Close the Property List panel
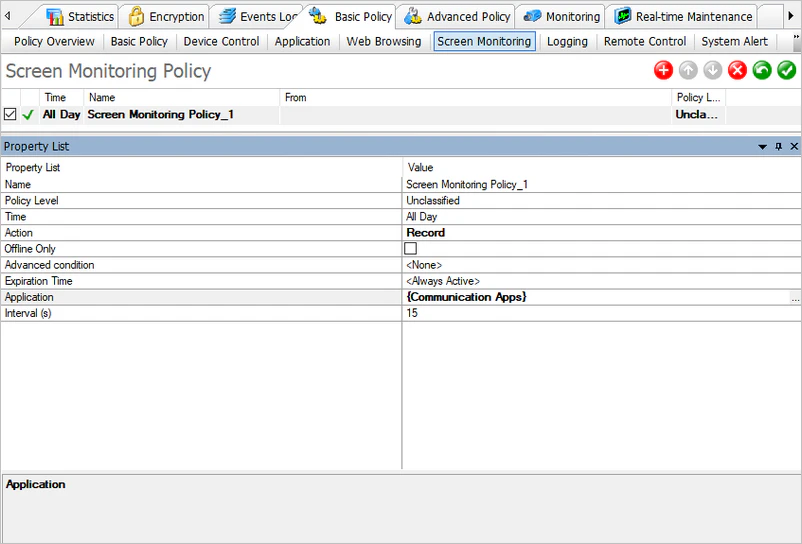The height and width of the screenshot is (544, 802). 794,146
